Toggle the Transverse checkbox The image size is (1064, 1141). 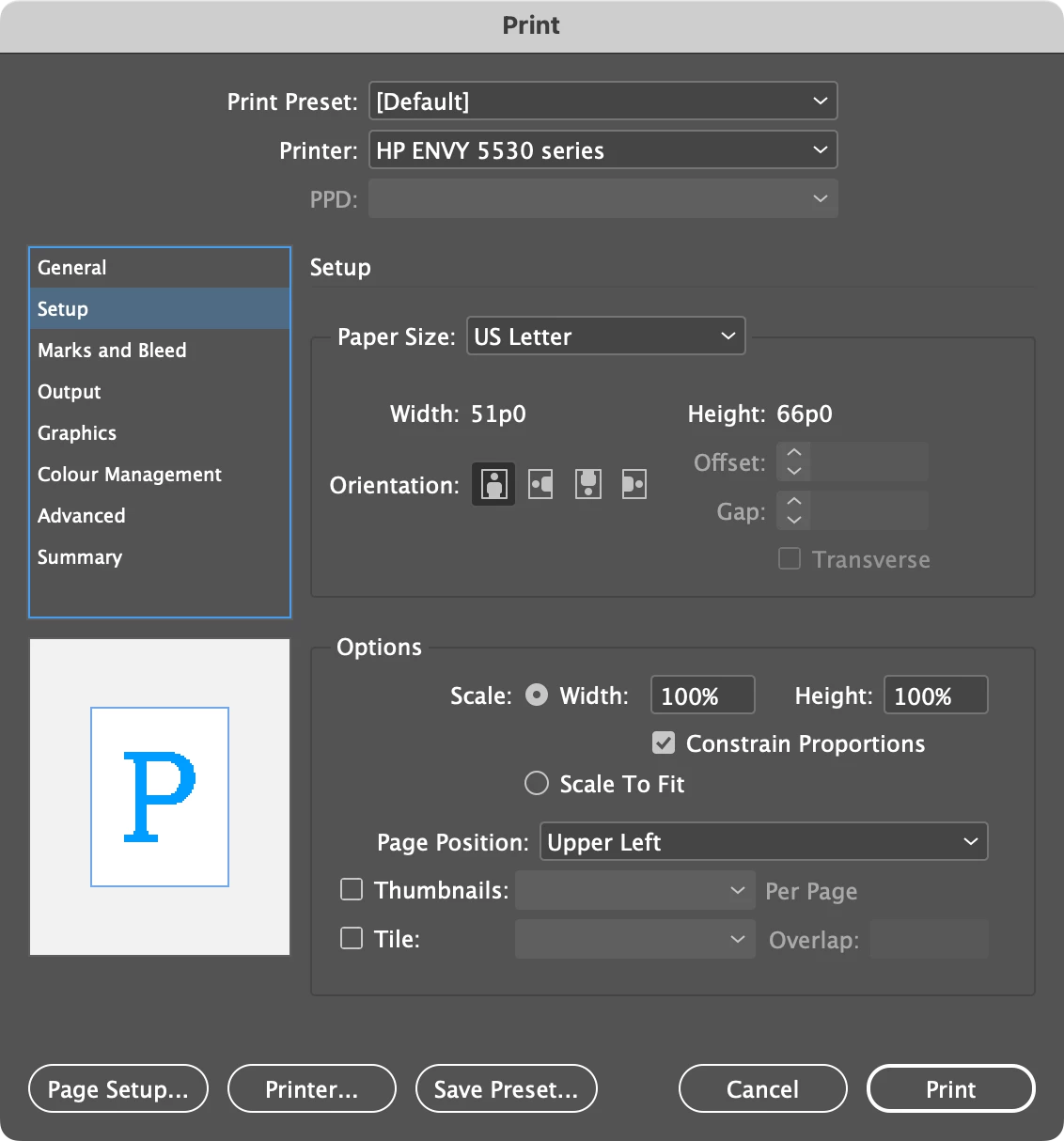click(x=790, y=559)
